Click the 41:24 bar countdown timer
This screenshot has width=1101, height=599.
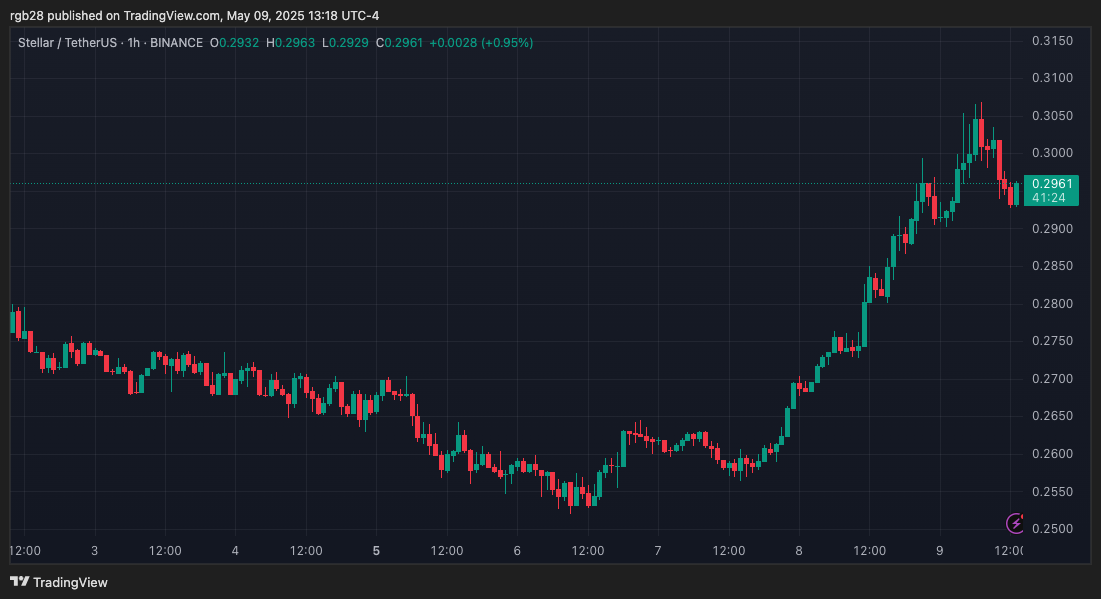coord(1047,198)
